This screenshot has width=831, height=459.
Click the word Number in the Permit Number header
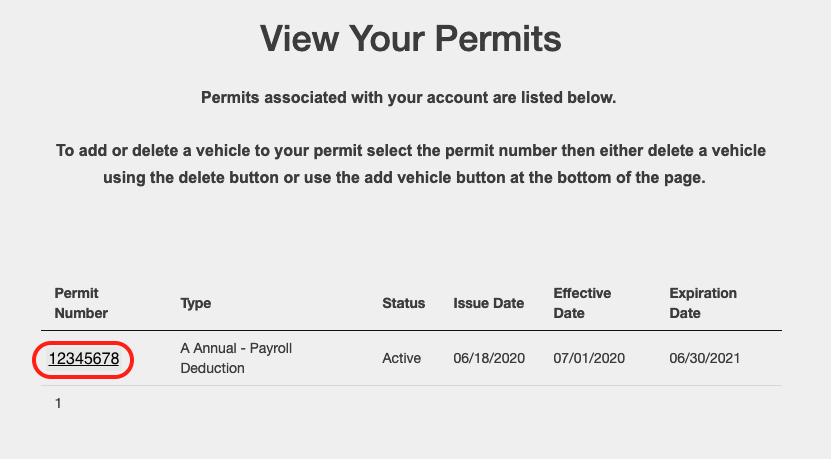81,313
